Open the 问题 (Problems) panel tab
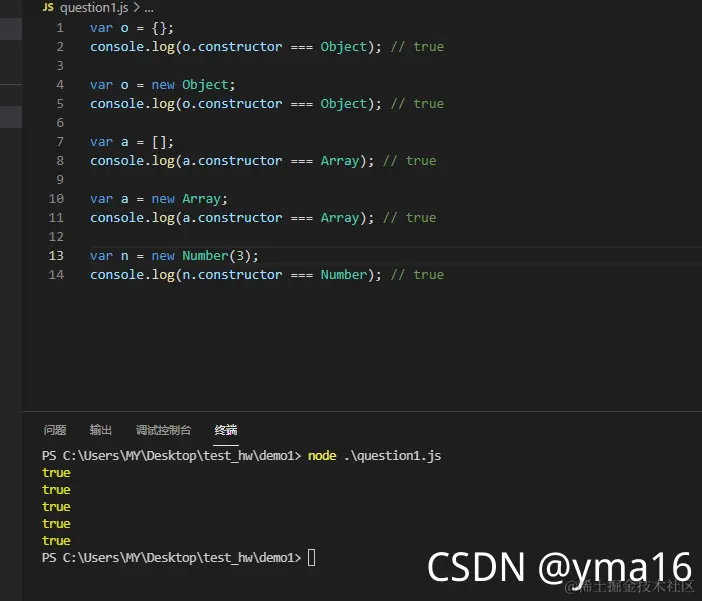The image size is (702, 601). (x=55, y=430)
